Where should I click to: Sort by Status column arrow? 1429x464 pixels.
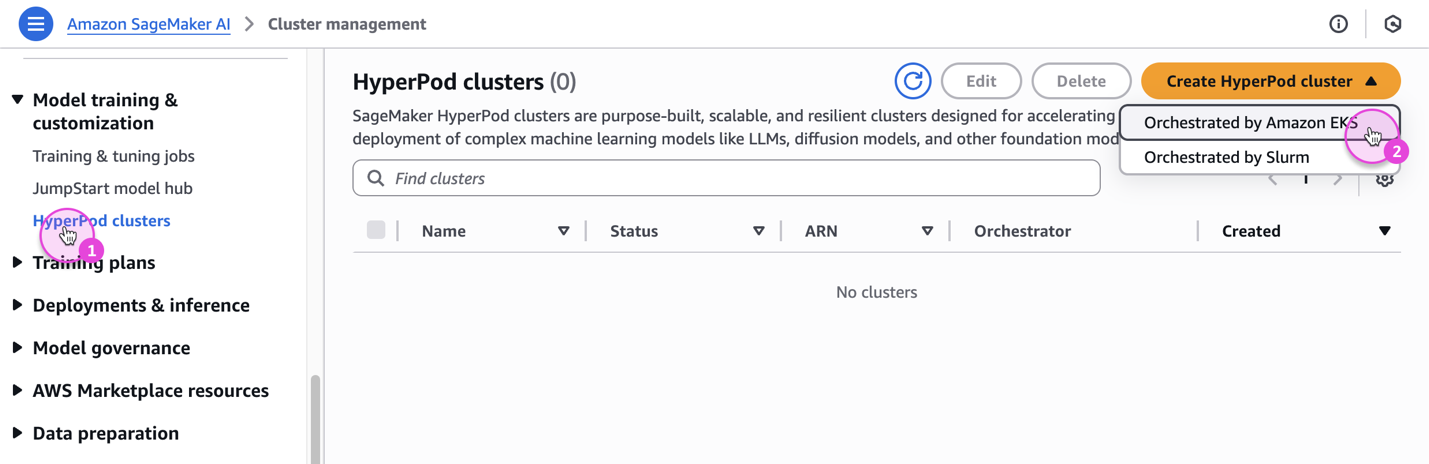(x=759, y=231)
